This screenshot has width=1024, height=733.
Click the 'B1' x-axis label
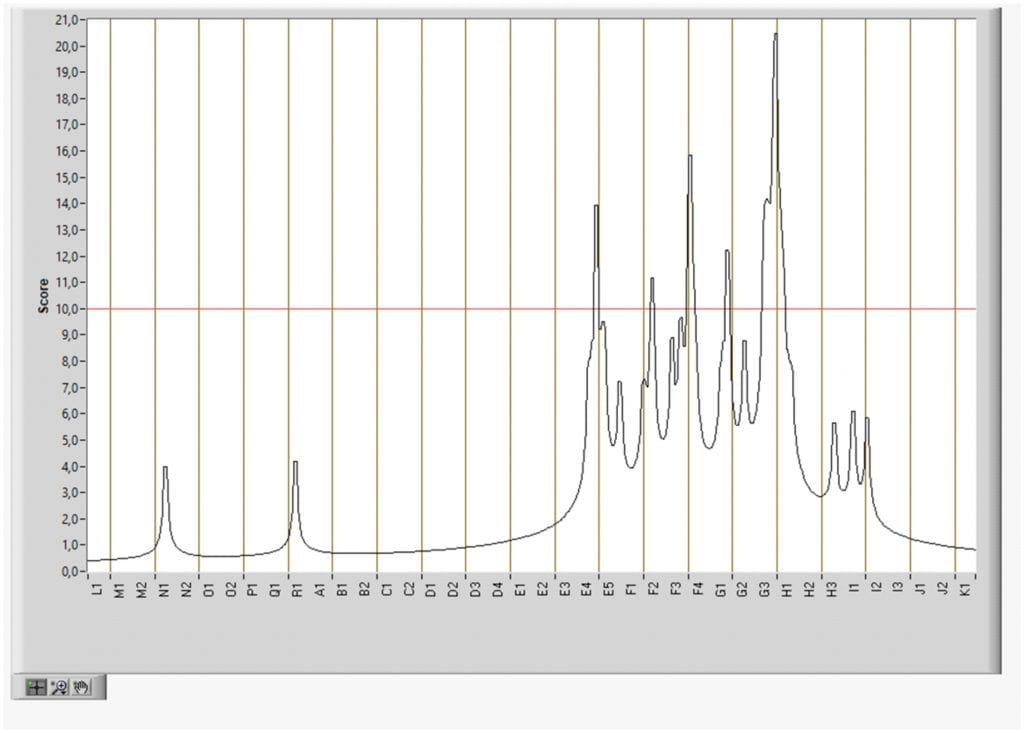pos(342,589)
